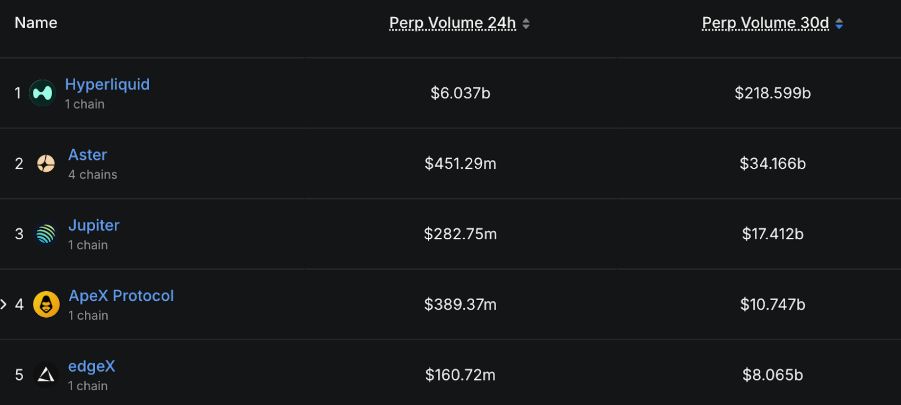
Task: Open the Hyperliquid protocol link
Action: tap(107, 84)
